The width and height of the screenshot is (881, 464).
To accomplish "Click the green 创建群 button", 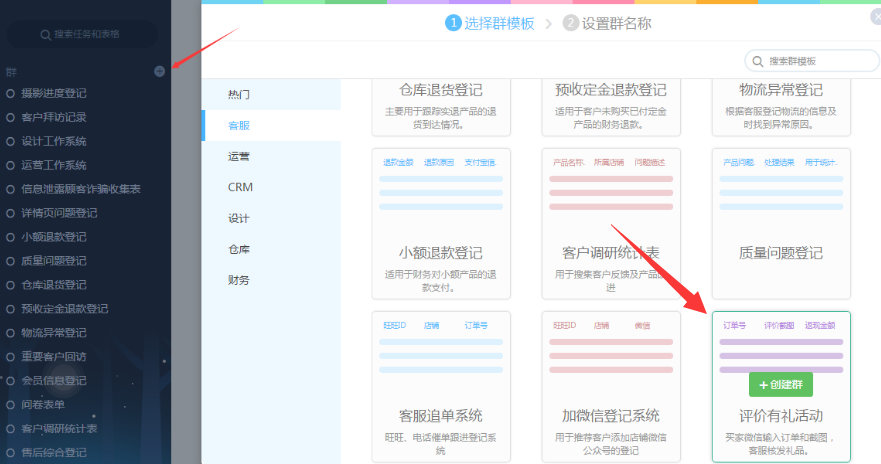I will point(781,385).
